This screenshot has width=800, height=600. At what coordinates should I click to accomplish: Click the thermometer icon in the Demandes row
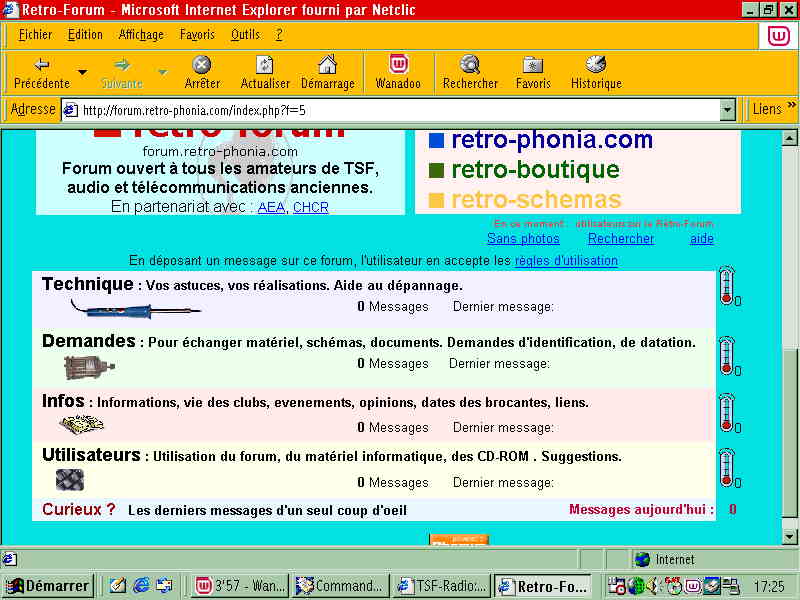[x=727, y=356]
